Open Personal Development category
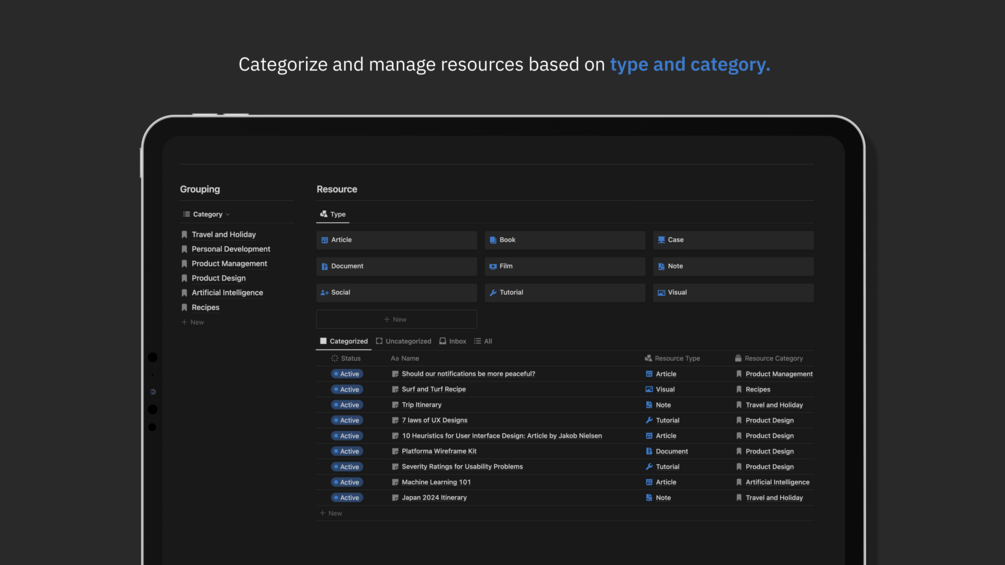This screenshot has height=565, width=1005. [x=231, y=249]
